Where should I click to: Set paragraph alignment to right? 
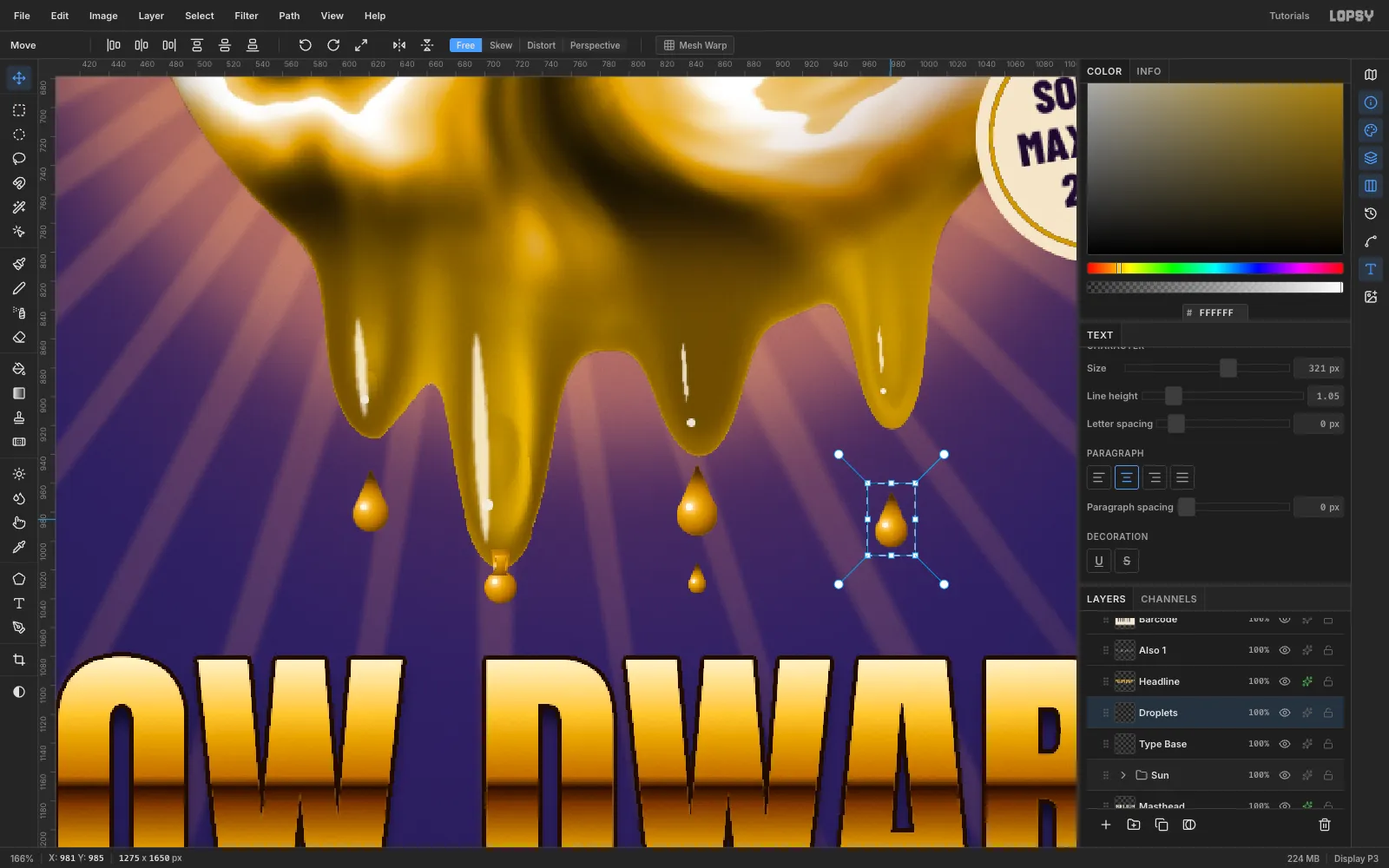[x=1155, y=477]
